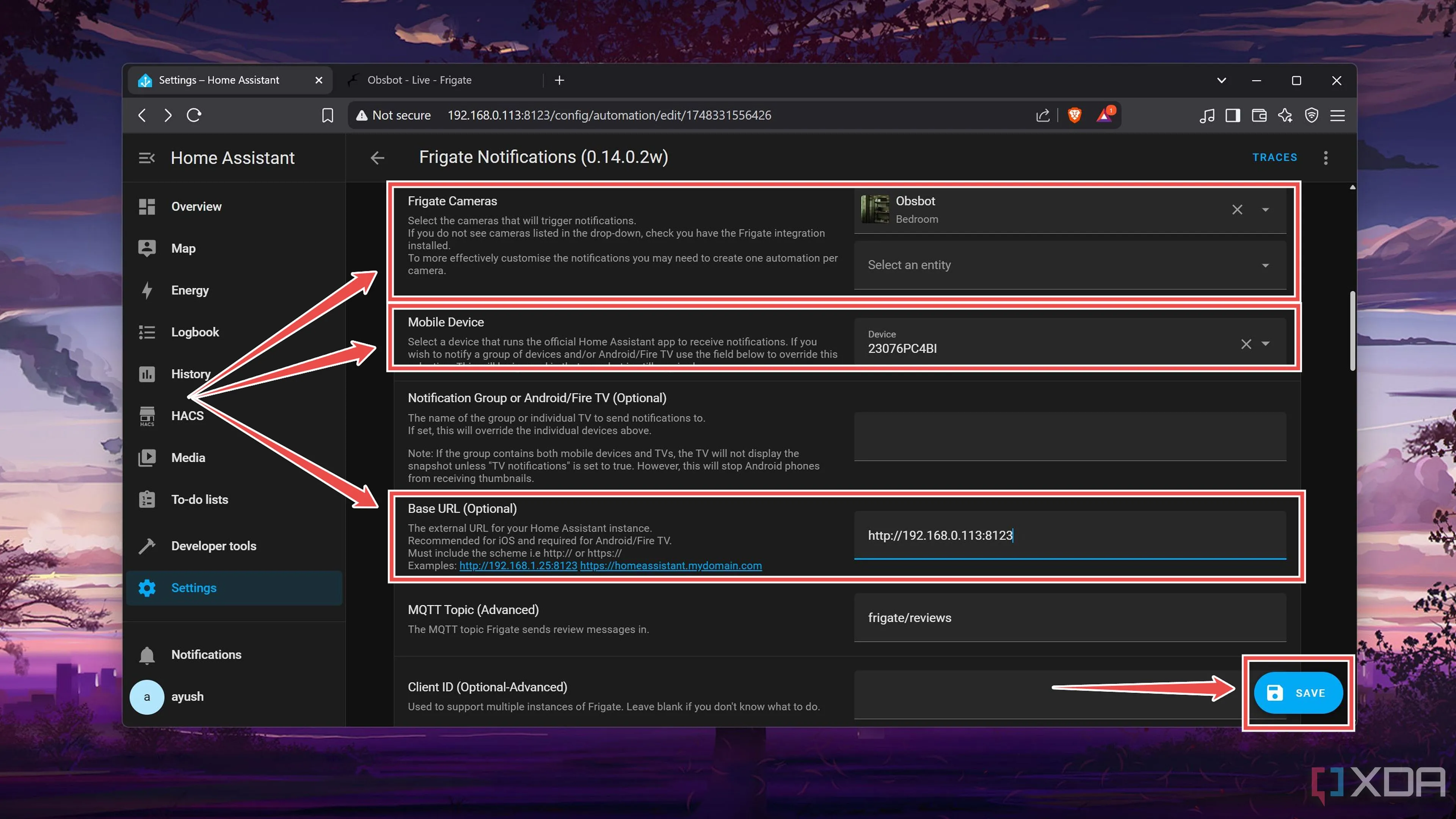
Task: Open the Notifications bell in sidebar
Action: click(x=147, y=654)
